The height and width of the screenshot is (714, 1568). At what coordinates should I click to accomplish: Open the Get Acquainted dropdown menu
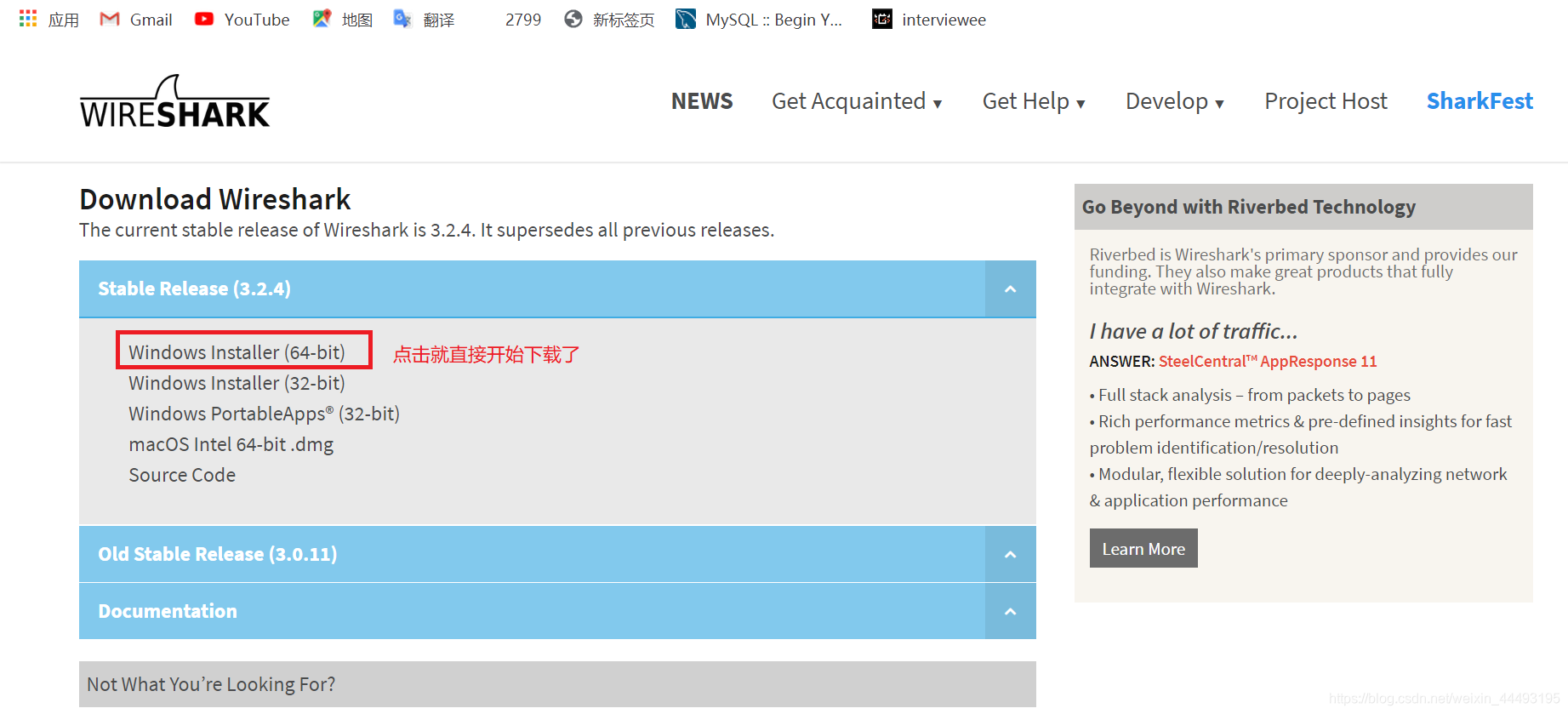(857, 101)
